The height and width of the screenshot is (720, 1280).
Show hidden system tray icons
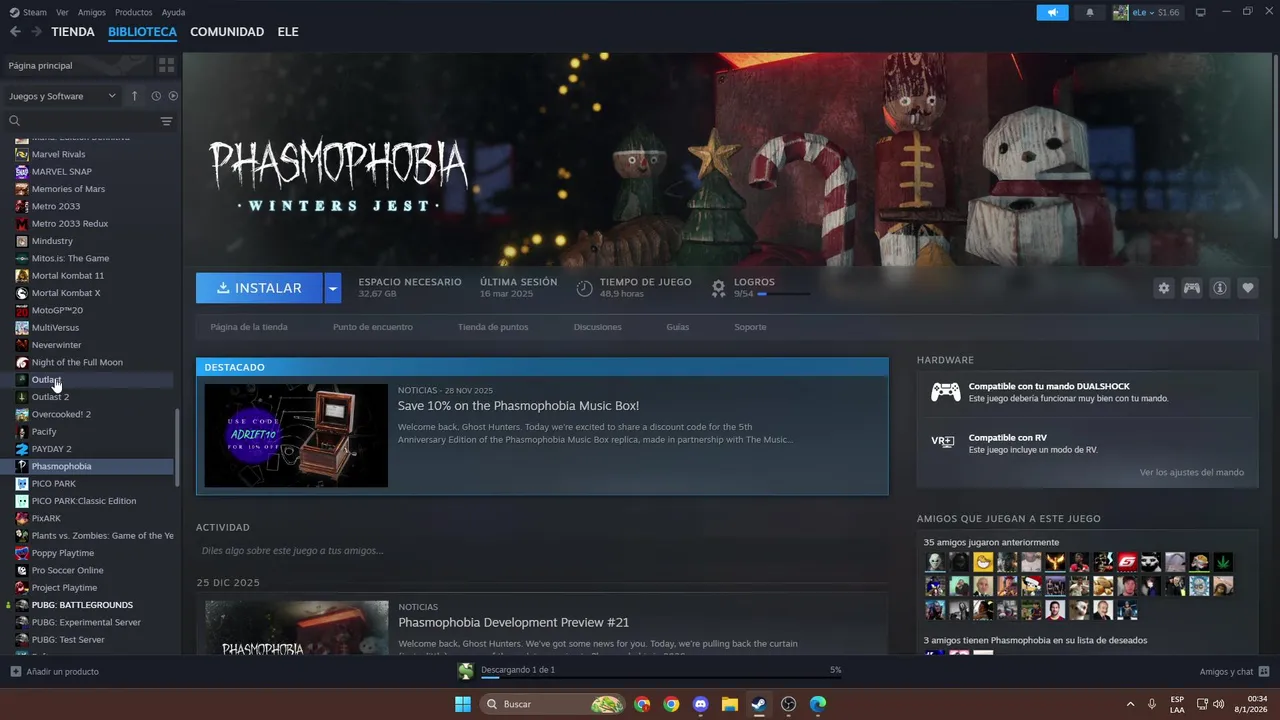[x=1130, y=704]
